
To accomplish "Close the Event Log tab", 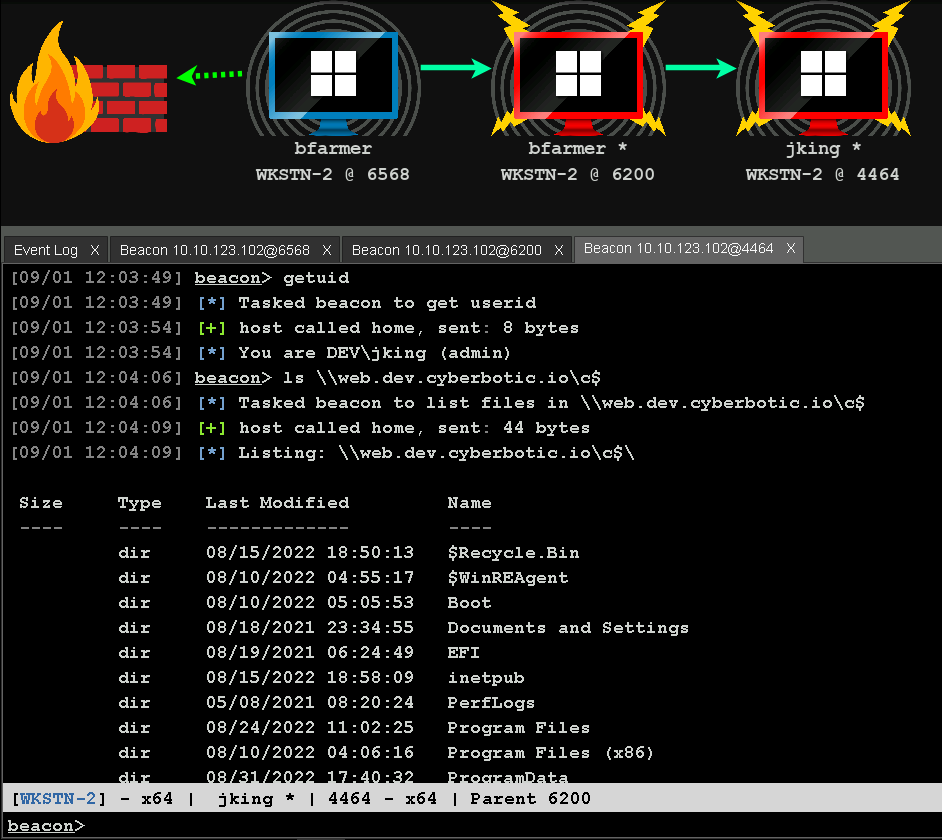I will tap(95, 250).
